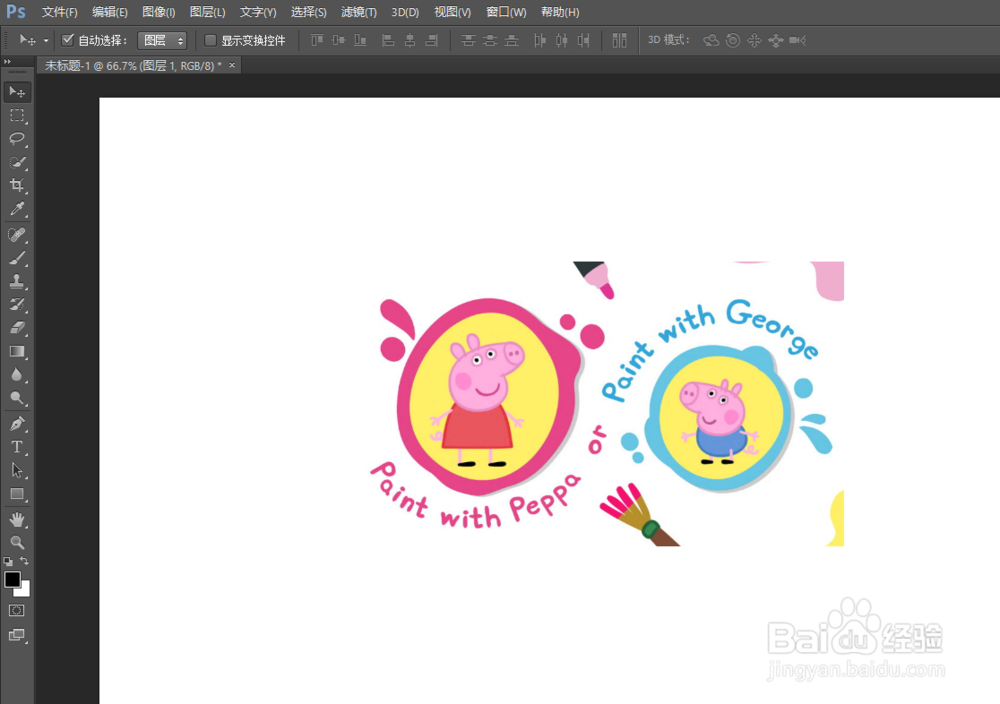
Task: Enable show transform controls (显示变换控件) checkbox
Action: (210, 41)
